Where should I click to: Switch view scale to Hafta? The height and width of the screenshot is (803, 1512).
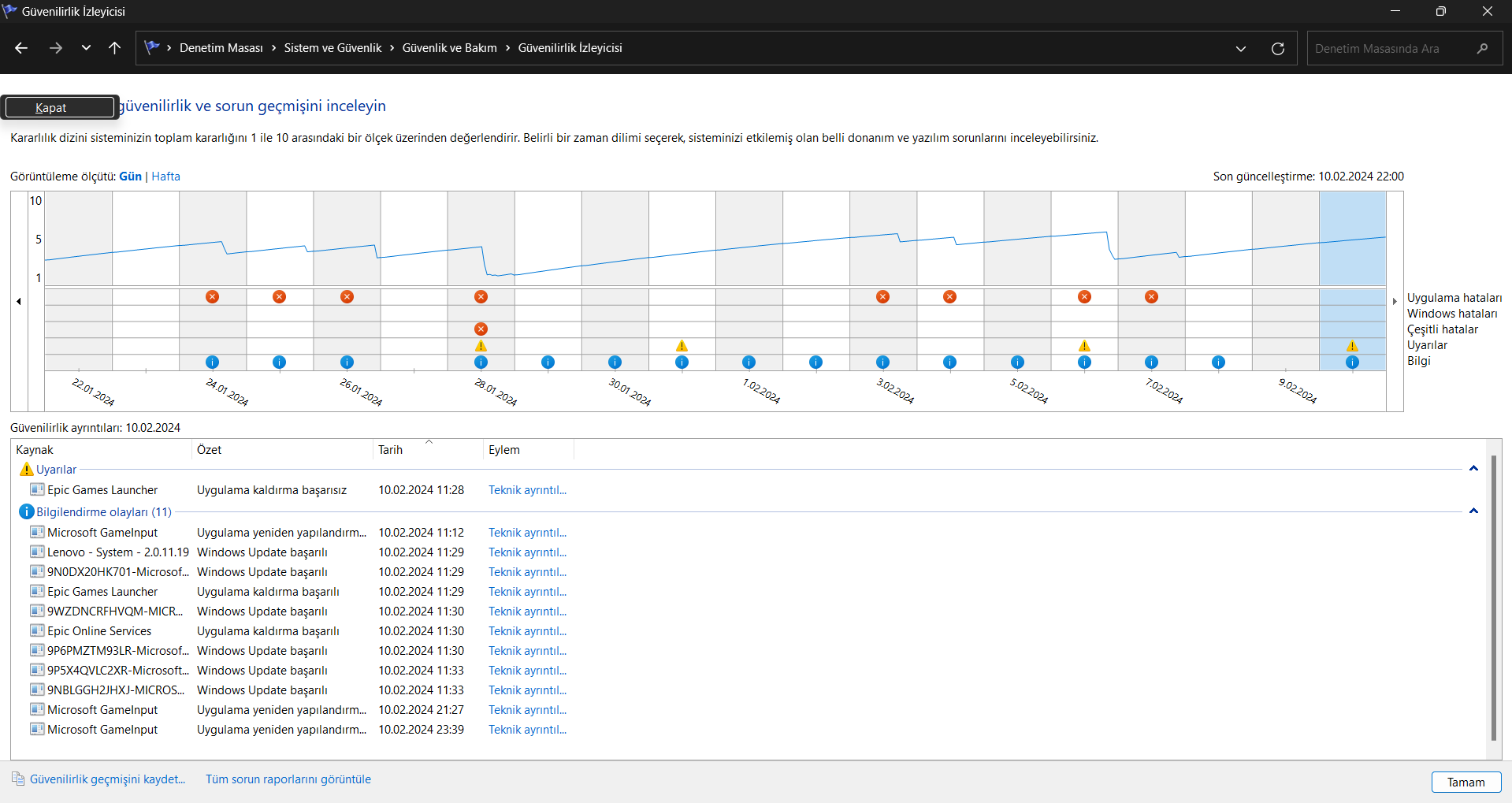point(165,177)
